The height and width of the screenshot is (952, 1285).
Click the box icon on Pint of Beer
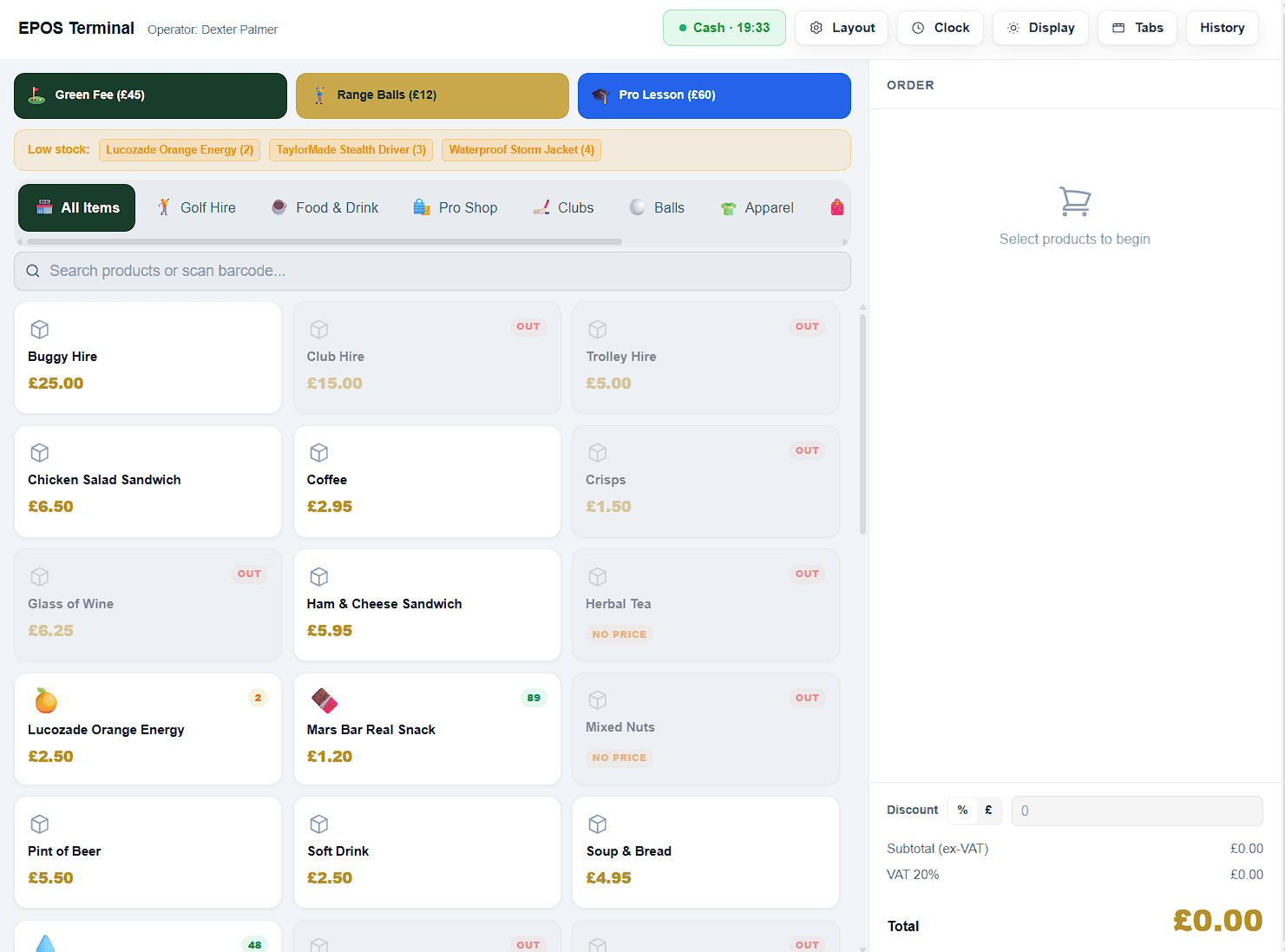coord(40,824)
